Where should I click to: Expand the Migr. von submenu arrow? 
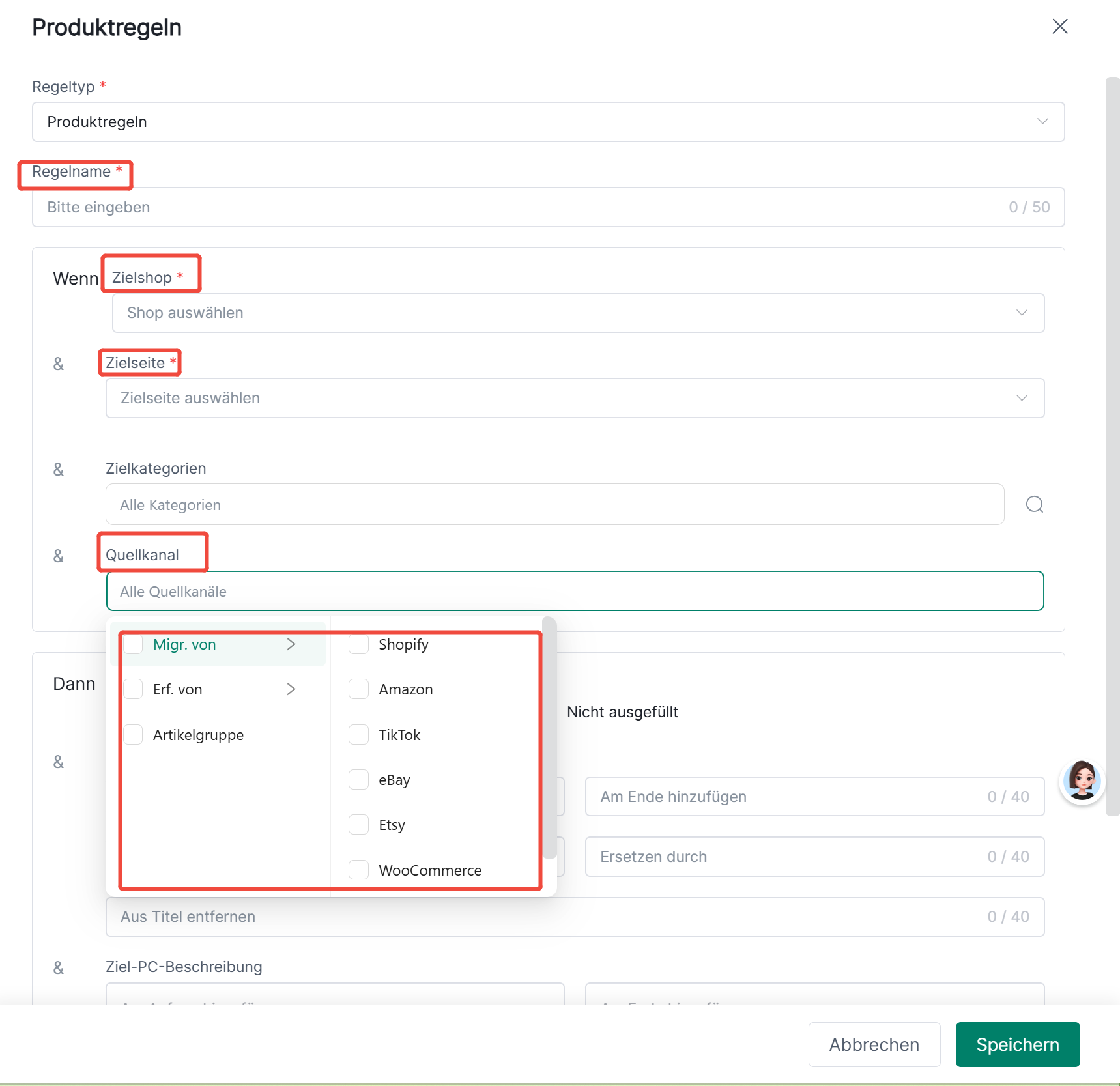point(291,644)
